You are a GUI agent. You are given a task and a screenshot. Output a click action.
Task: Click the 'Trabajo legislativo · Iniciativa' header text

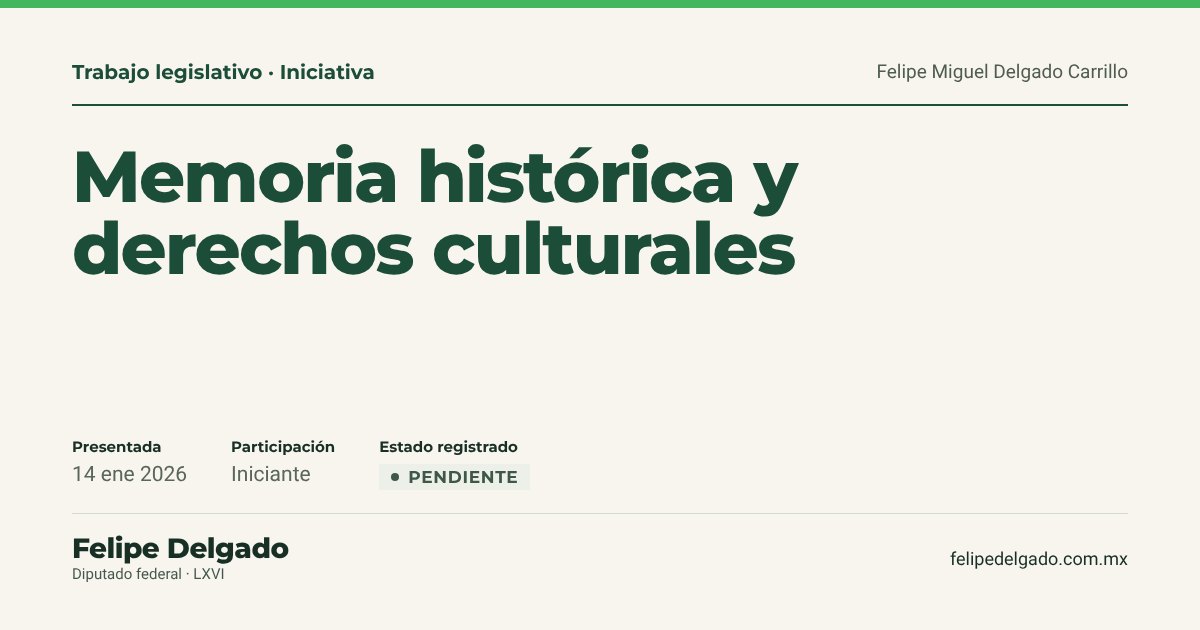point(223,72)
